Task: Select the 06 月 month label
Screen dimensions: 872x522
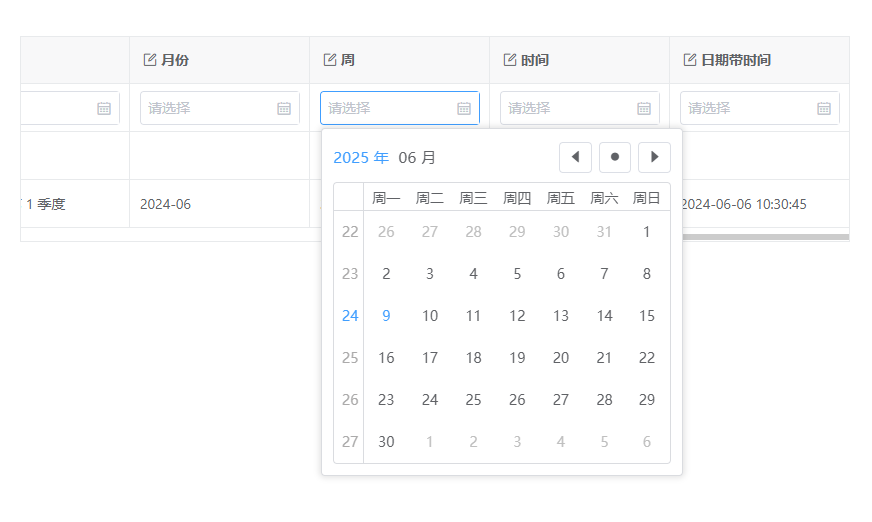Action: pyautogui.click(x=417, y=158)
